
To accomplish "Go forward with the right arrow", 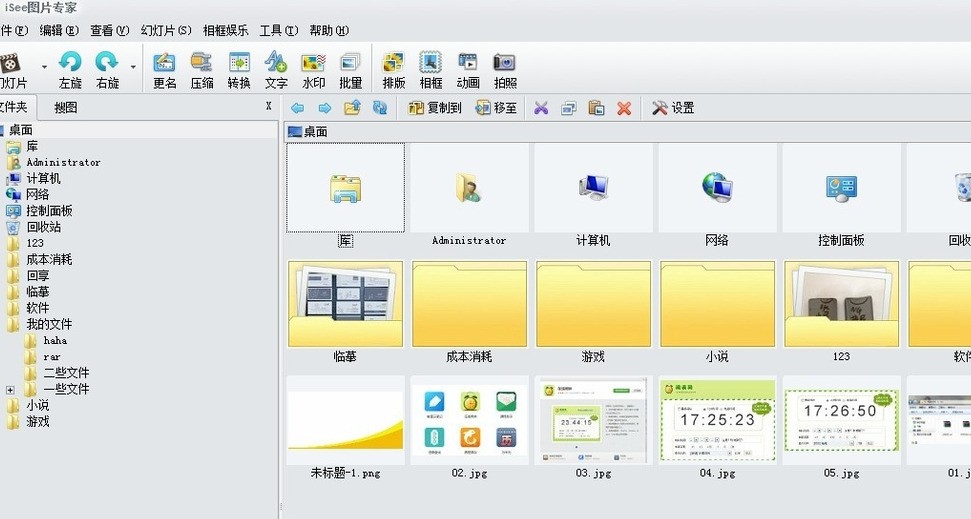I will click(324, 108).
